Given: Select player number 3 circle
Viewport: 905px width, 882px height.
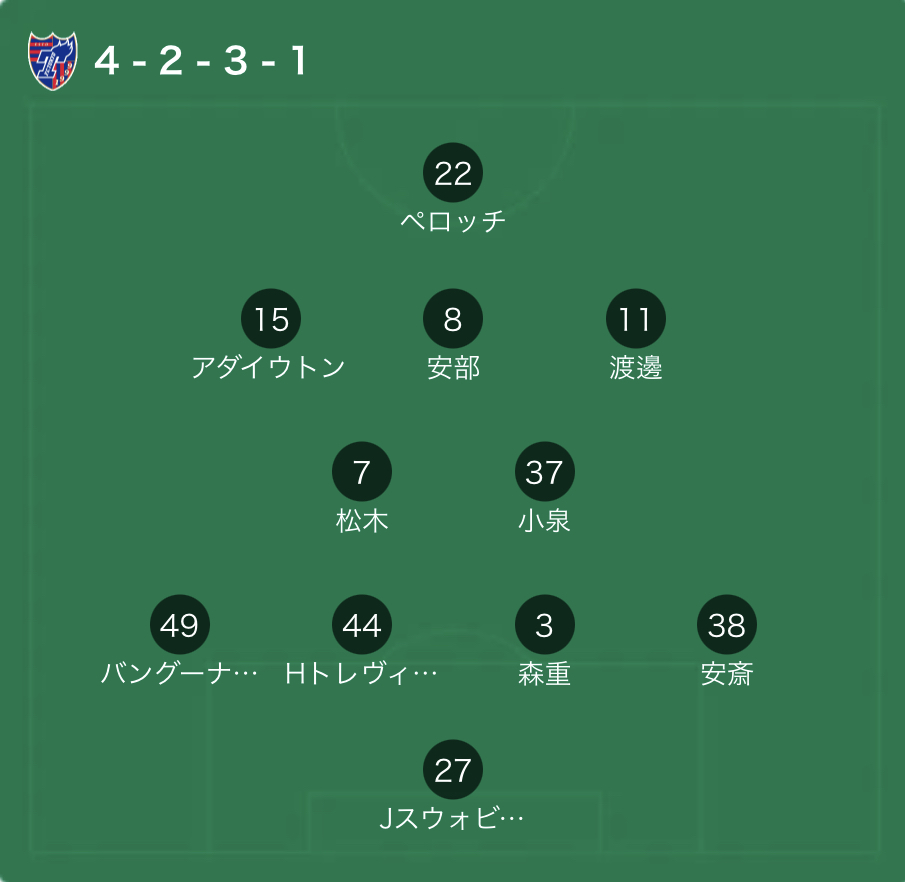Looking at the screenshot, I should click(544, 625).
